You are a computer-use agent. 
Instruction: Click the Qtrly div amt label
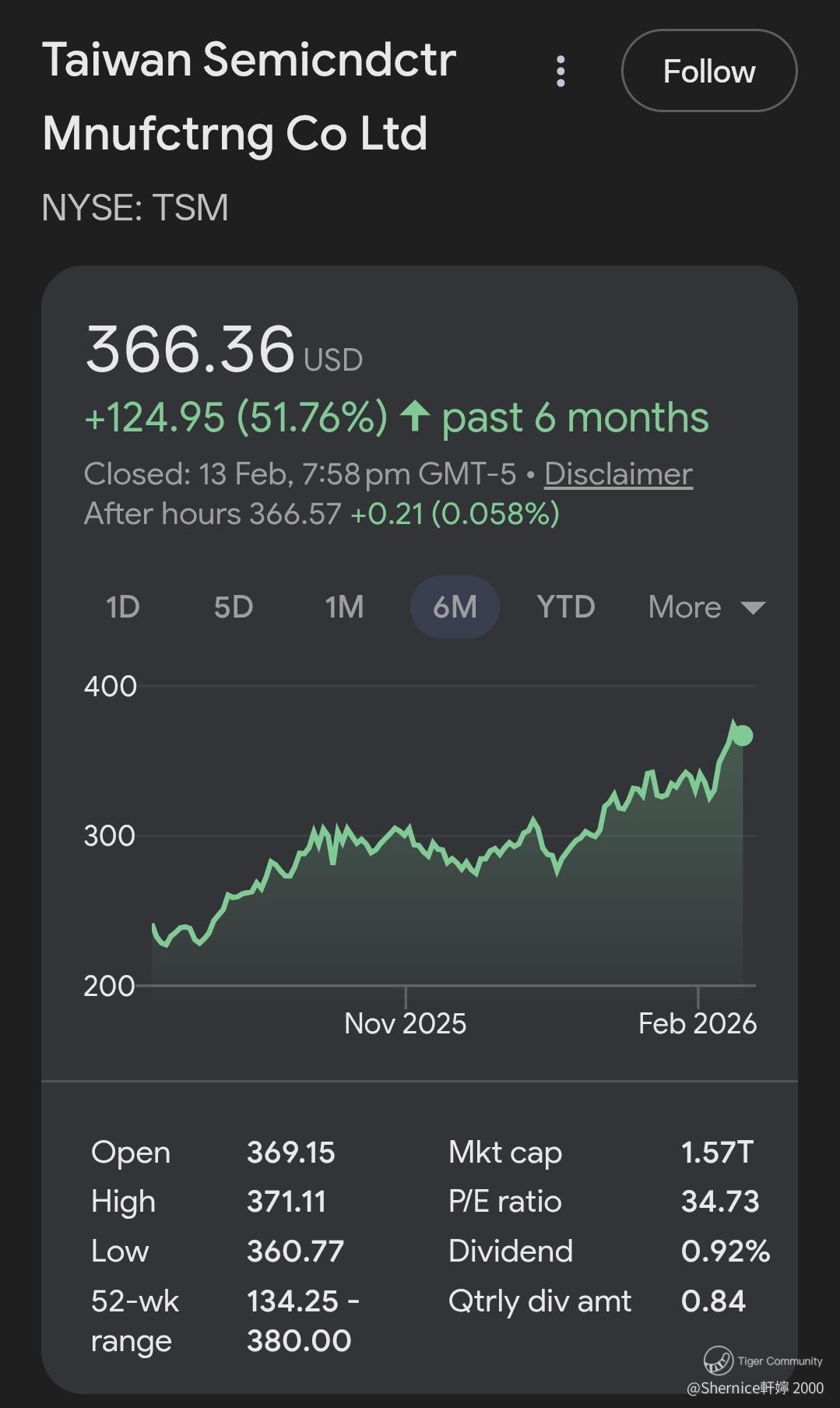(x=539, y=1301)
